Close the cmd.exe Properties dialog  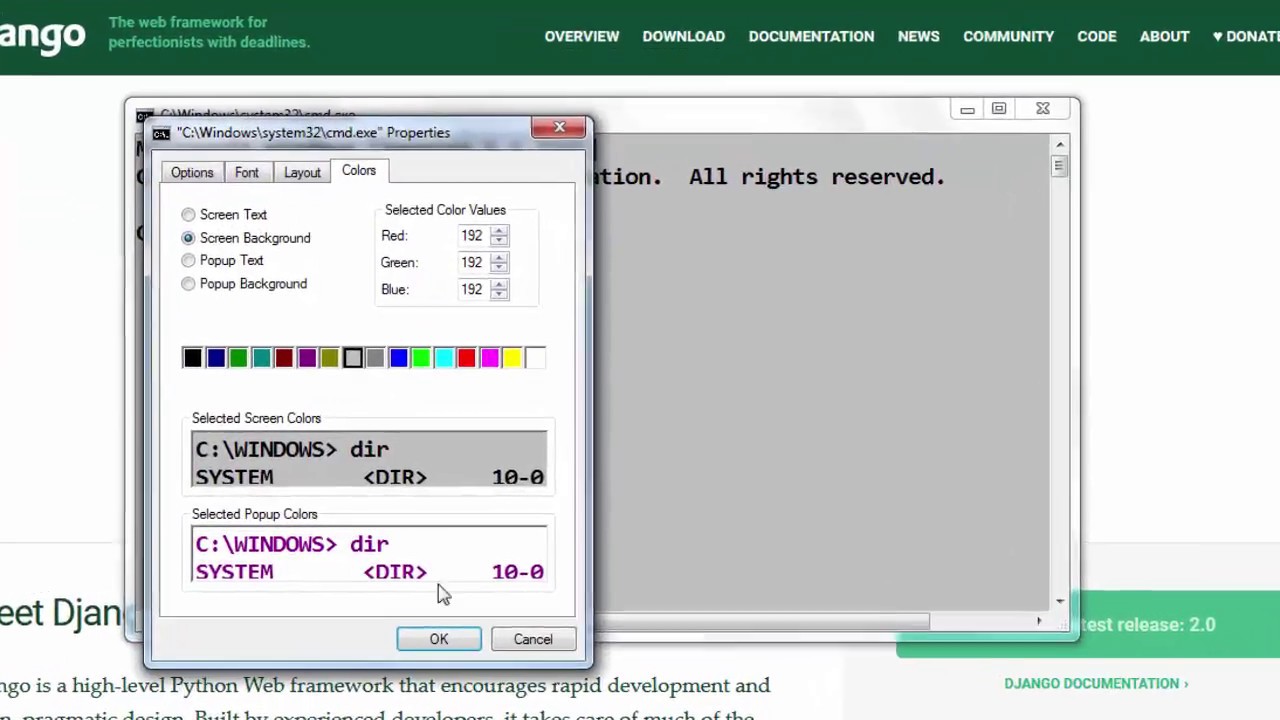[x=560, y=128]
